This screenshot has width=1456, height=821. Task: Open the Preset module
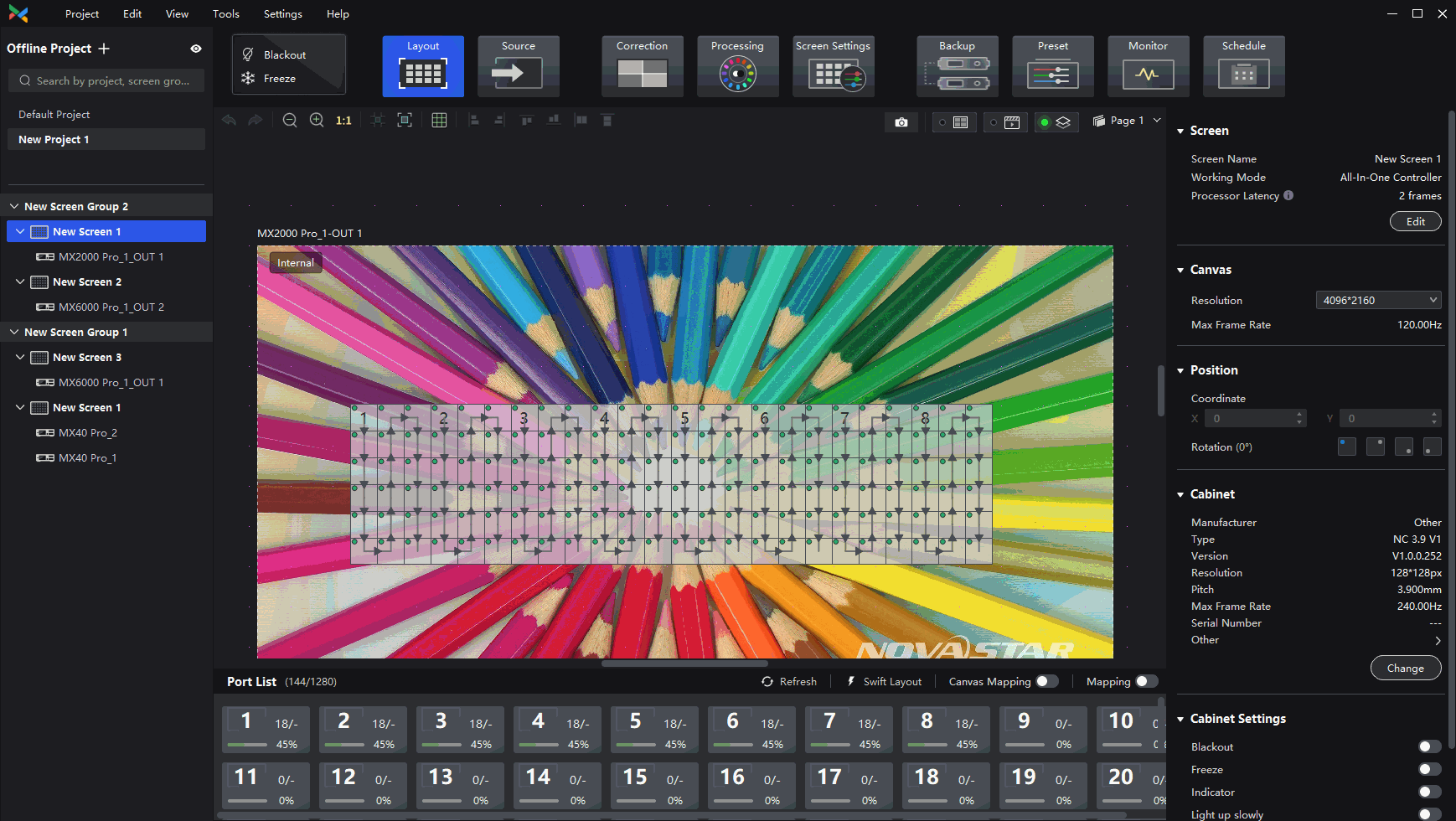[1053, 66]
